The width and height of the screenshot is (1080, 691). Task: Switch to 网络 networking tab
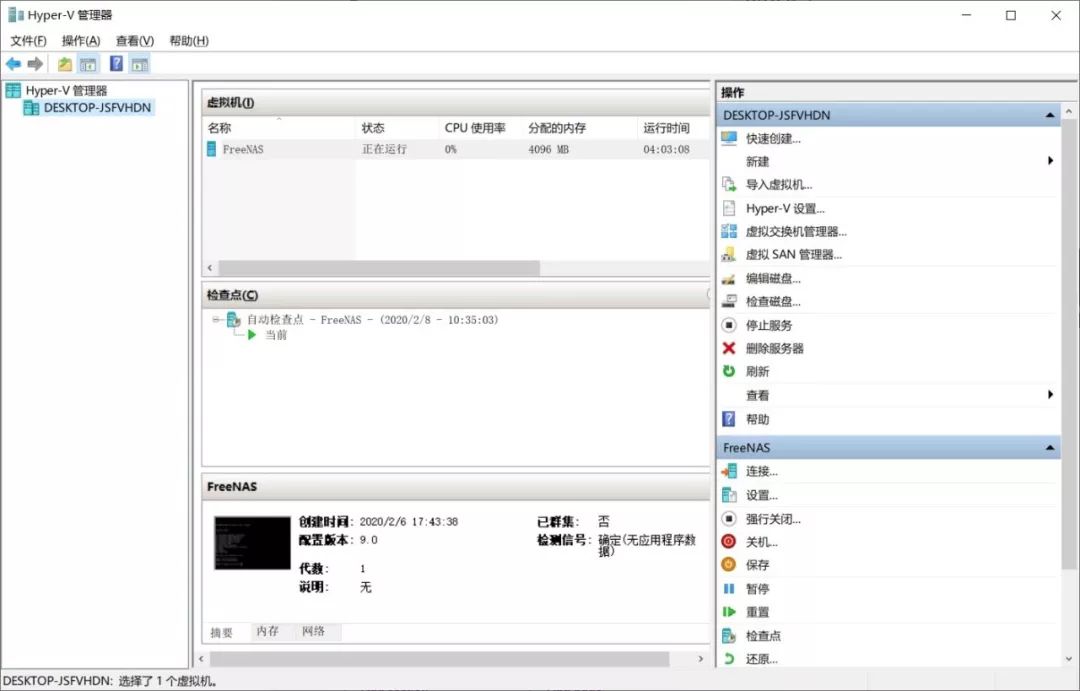(313, 631)
